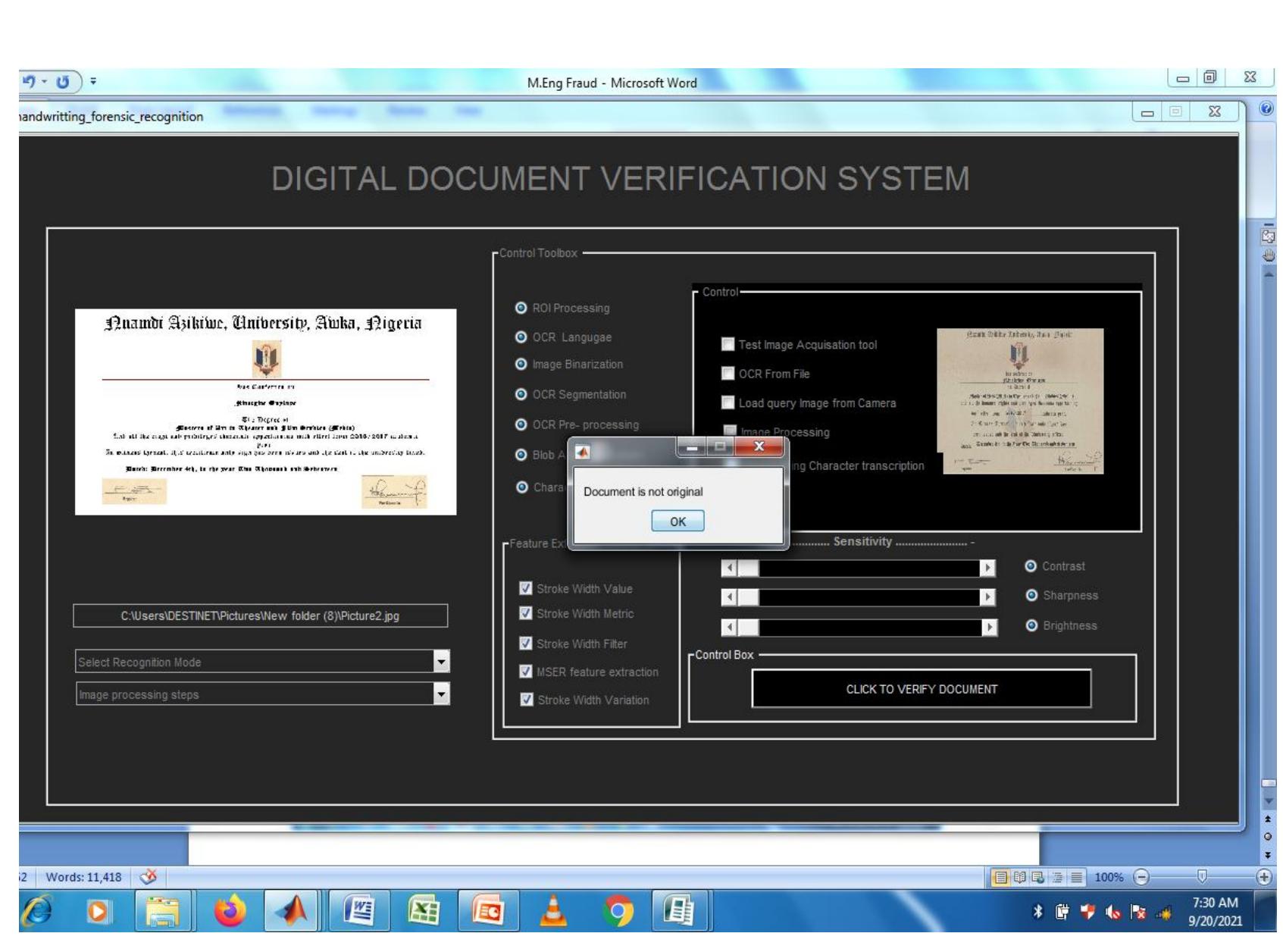Switch to Full Screen Reading view
Image resolution: width=1283 pixels, height=952 pixels.
click(1019, 877)
